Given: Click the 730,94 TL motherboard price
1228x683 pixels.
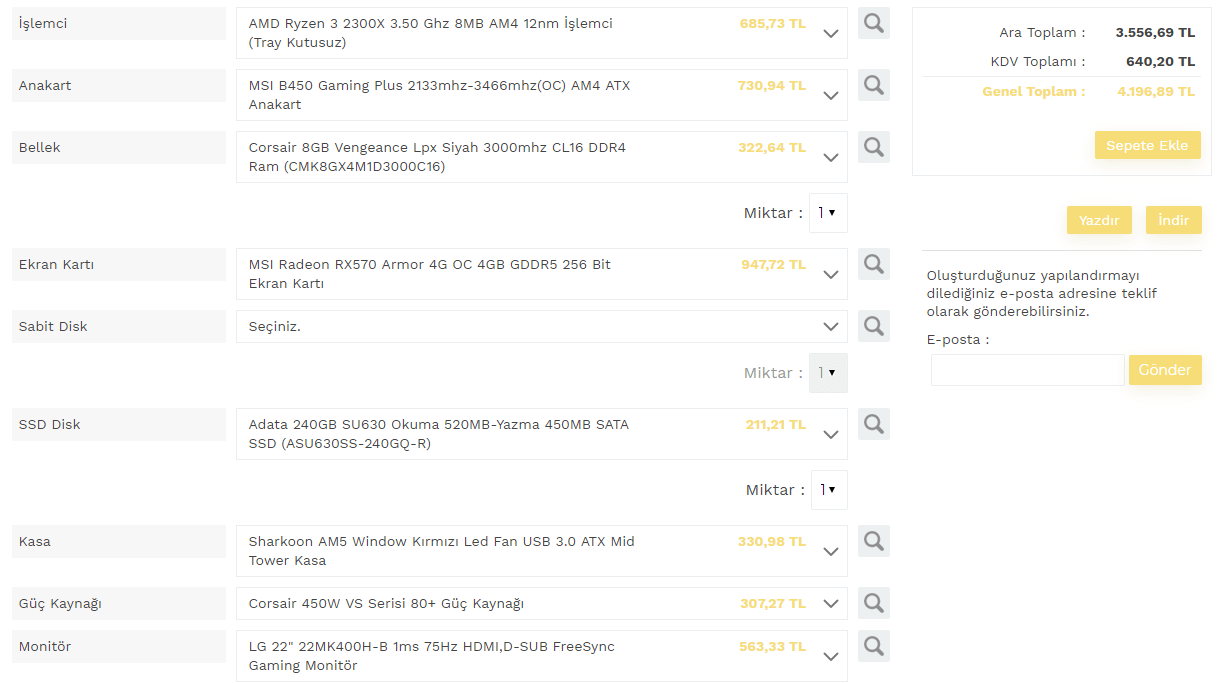Looking at the screenshot, I should [x=771, y=85].
